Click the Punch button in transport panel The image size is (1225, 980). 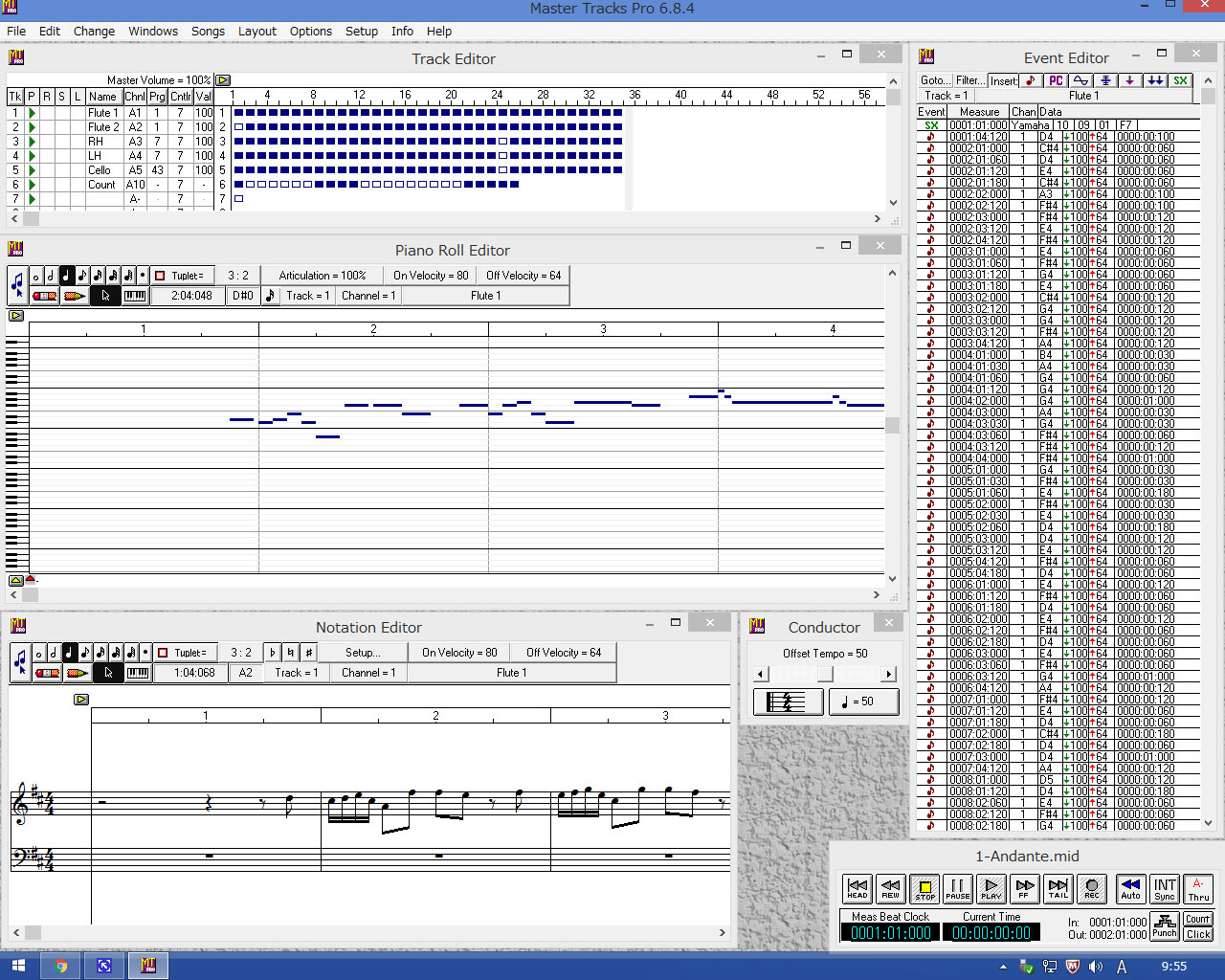(x=1165, y=925)
